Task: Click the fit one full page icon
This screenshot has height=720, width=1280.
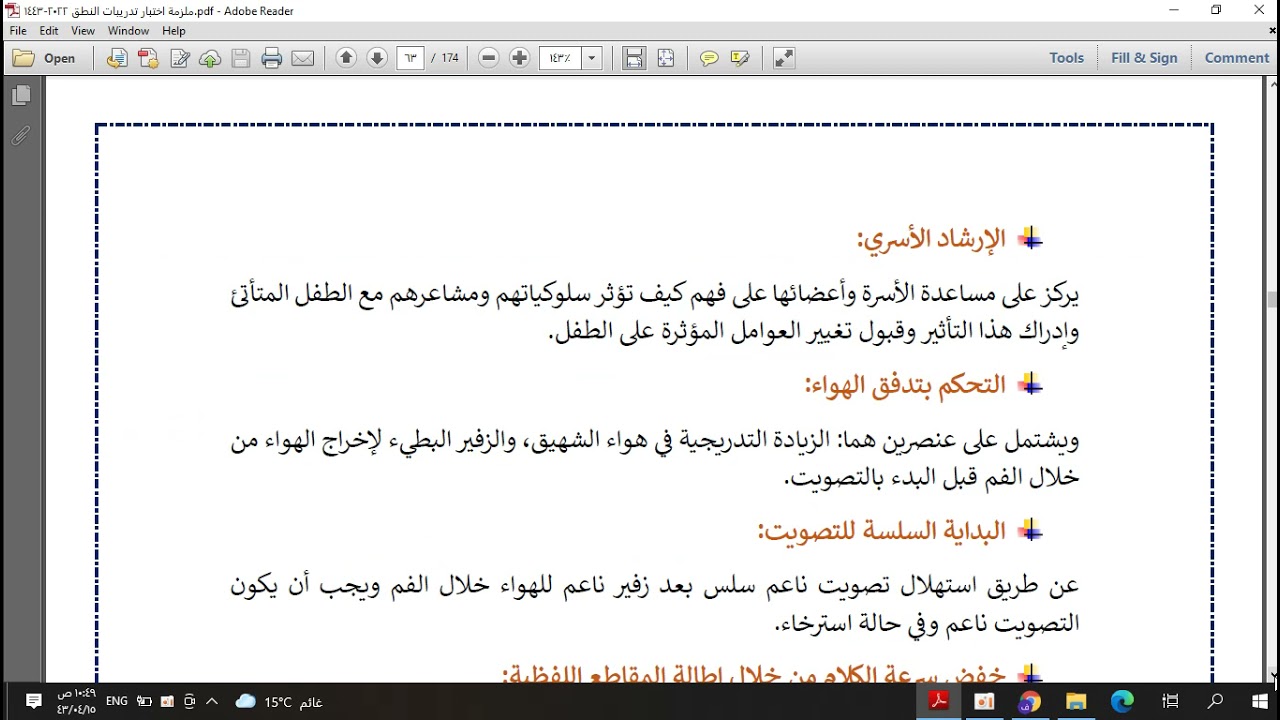Action: 666,58
